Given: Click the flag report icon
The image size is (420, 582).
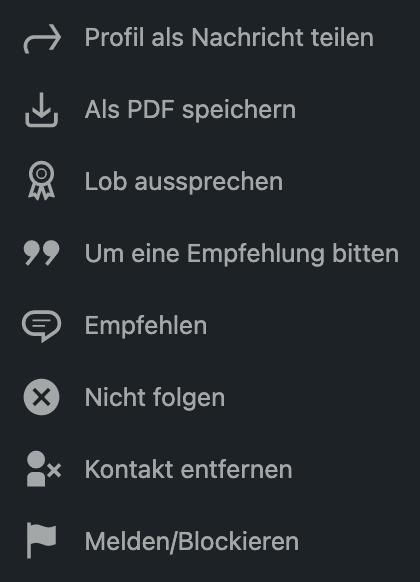Looking at the screenshot, I should (42, 540).
